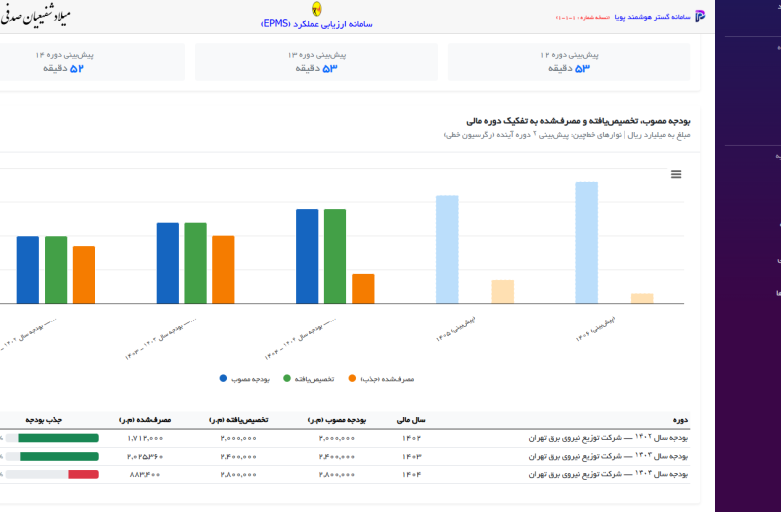
Task: Open the chart hamburger menu icon
Action: [675, 174]
